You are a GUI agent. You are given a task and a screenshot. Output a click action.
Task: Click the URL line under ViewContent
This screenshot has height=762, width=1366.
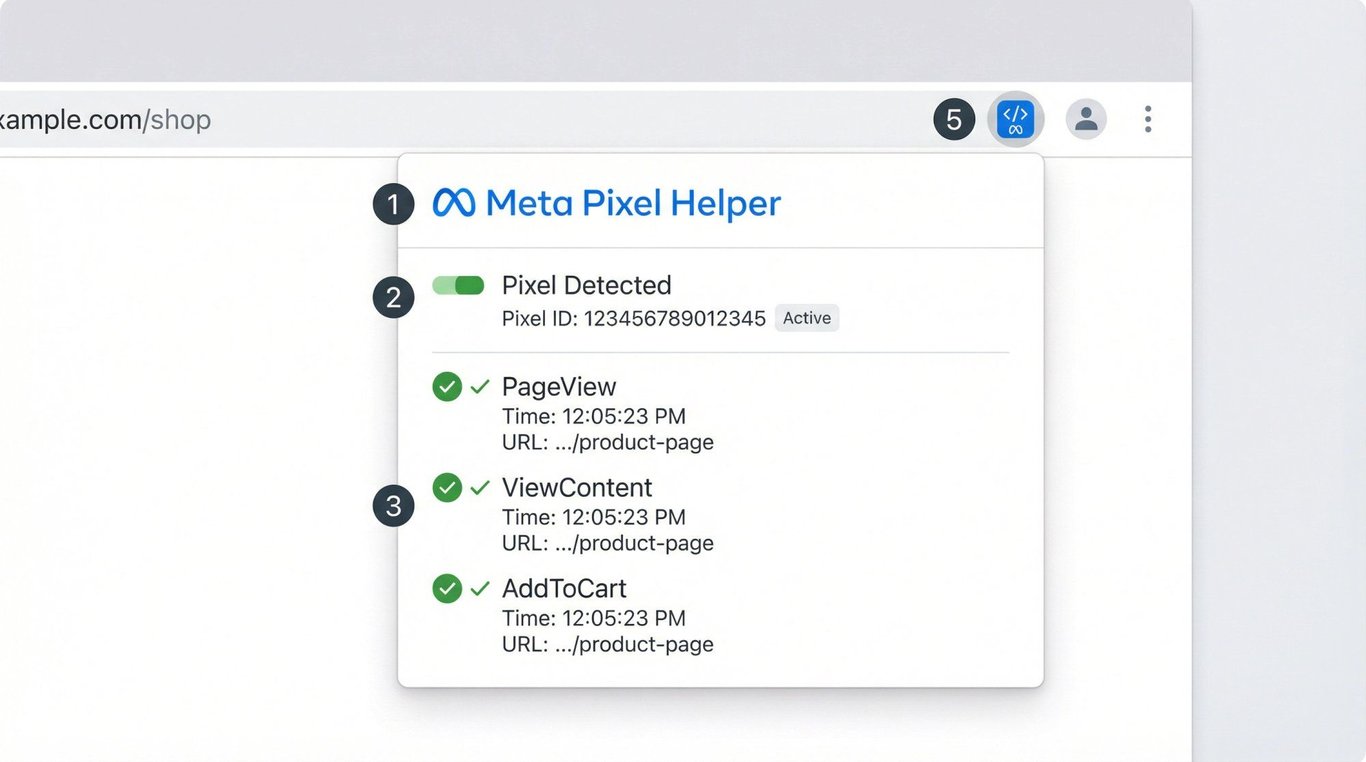(x=608, y=543)
